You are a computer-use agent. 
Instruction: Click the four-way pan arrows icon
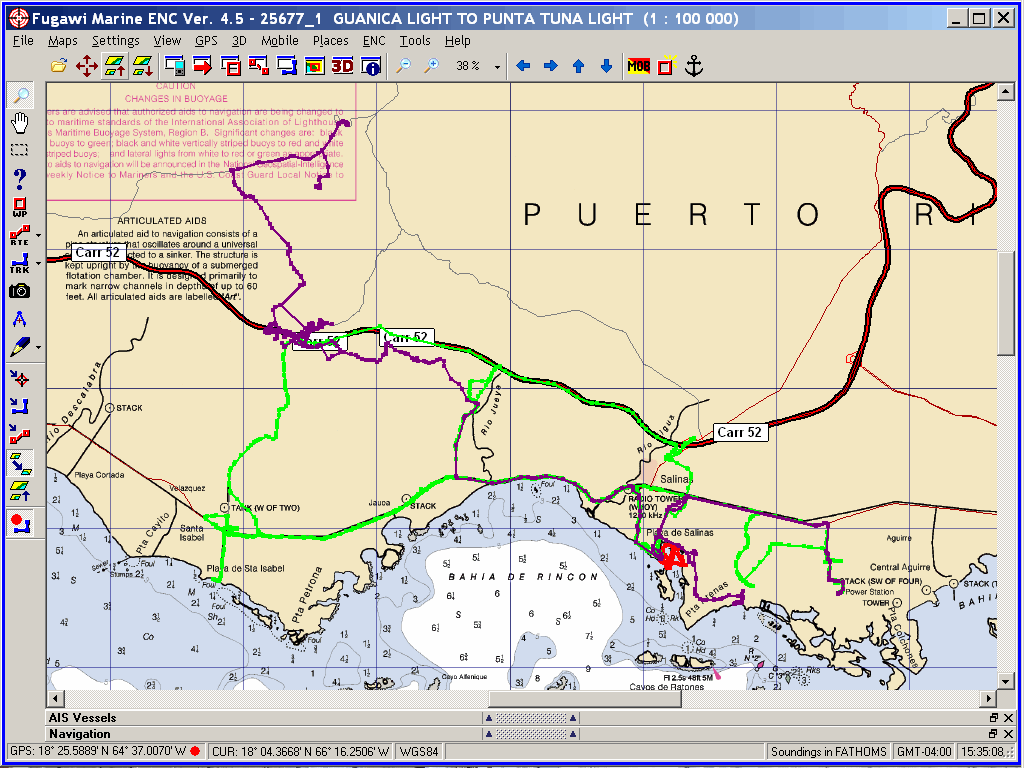click(87, 65)
